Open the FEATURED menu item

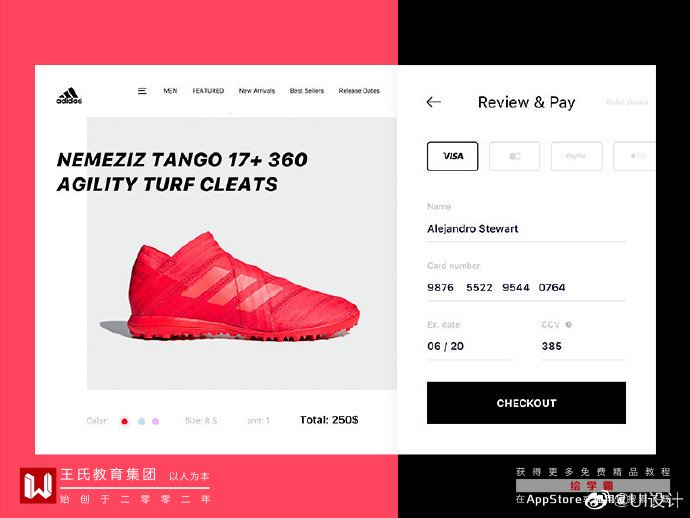pyautogui.click(x=208, y=91)
